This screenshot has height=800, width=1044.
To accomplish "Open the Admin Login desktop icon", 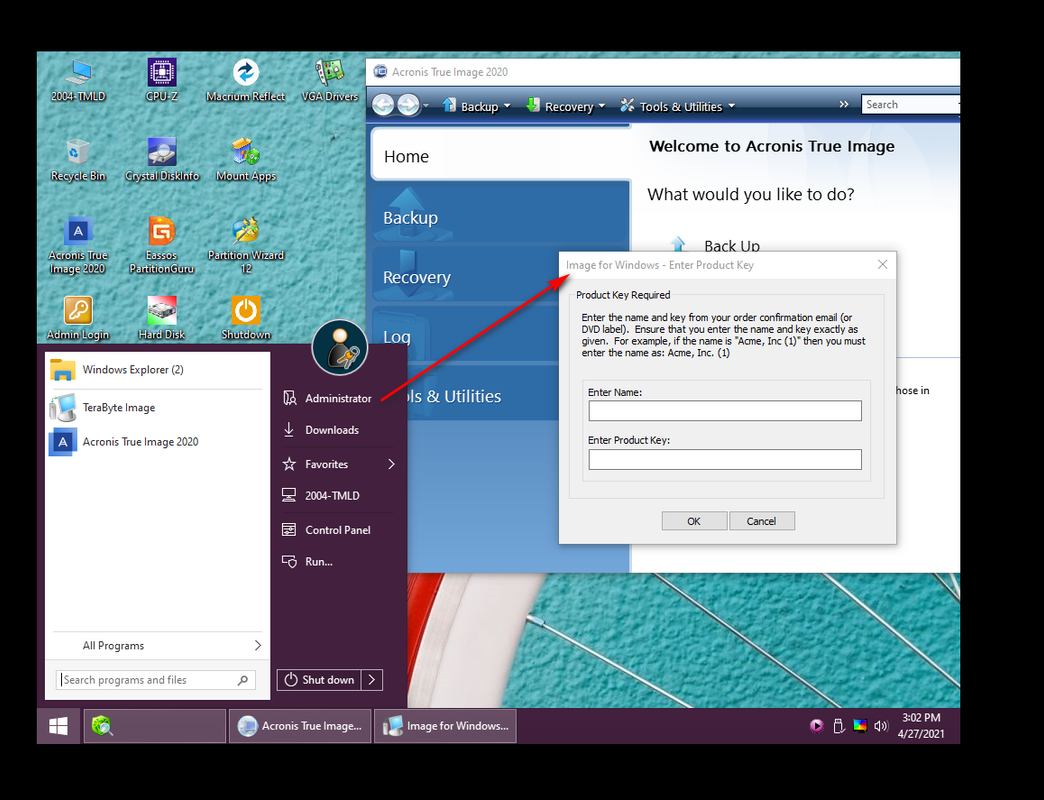I will click(x=79, y=318).
